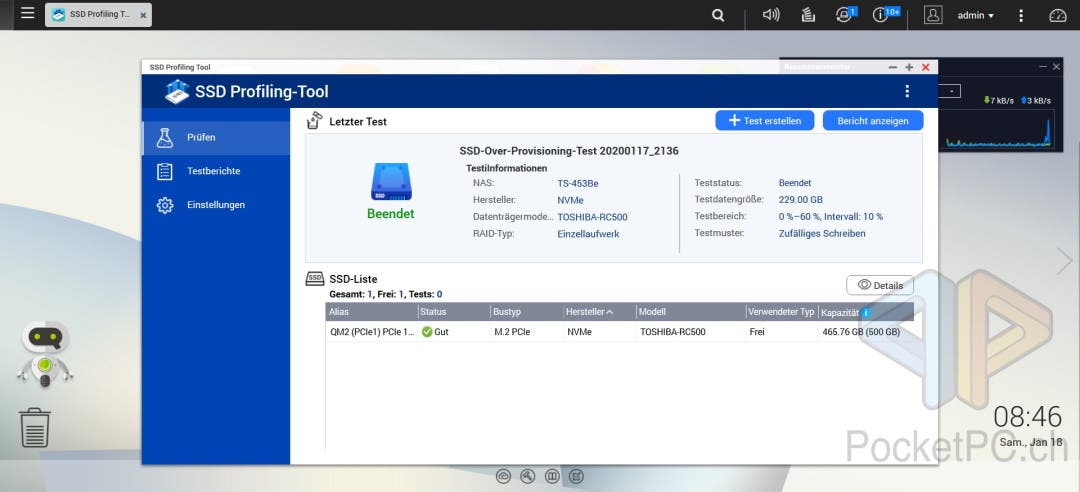Click the Letzter Test section icon
This screenshot has height=492, width=1080.
click(x=314, y=121)
